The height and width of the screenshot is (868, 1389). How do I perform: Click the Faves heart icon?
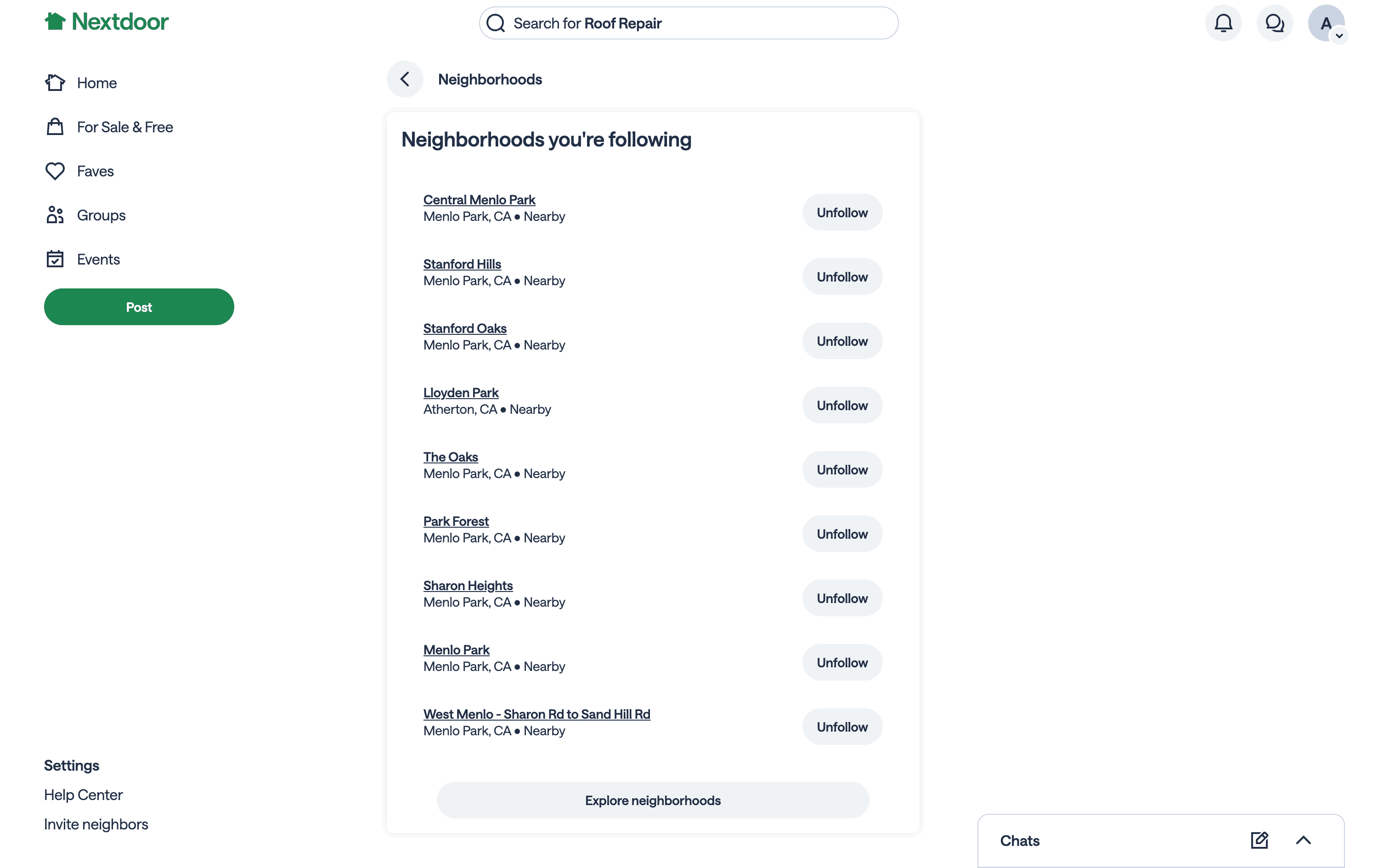55,171
